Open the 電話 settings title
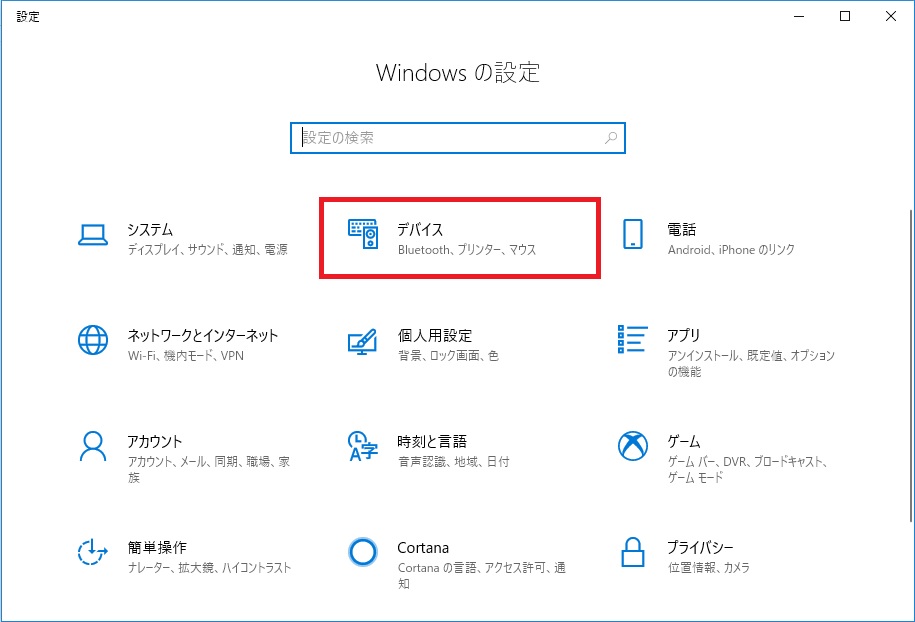The height and width of the screenshot is (622, 915). [682, 229]
